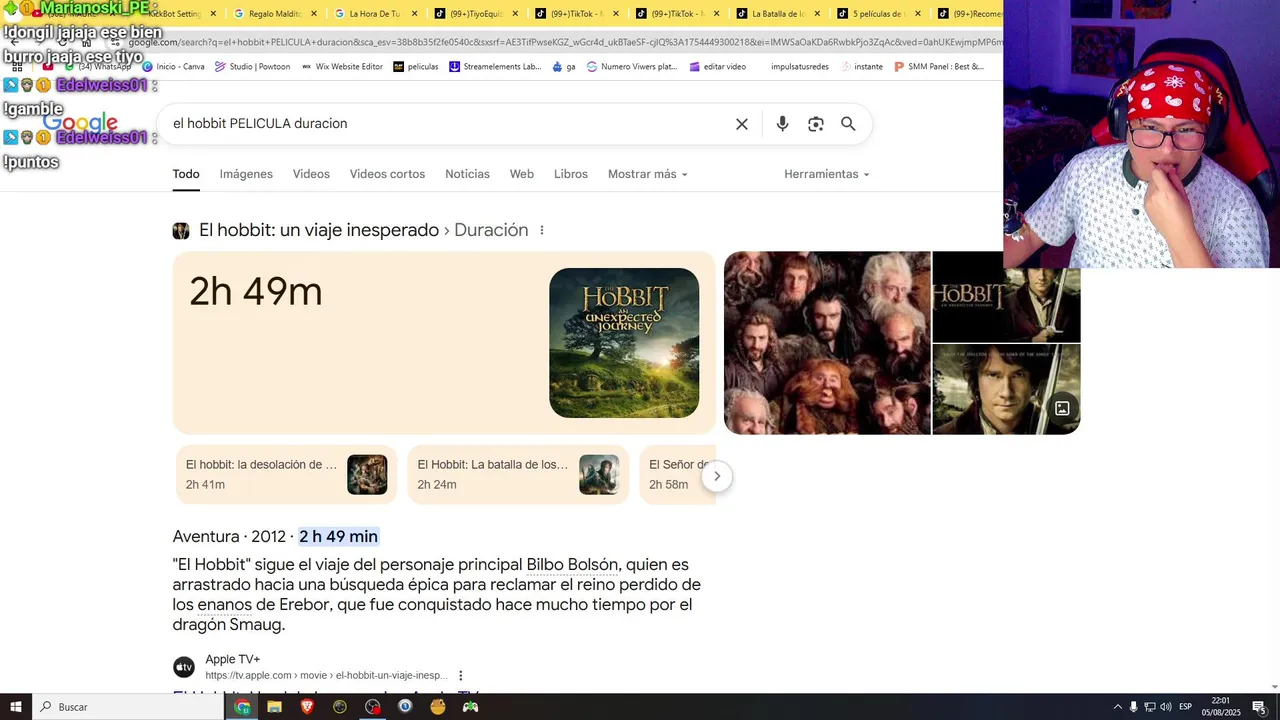Open the game controller taskbar app
This screenshot has width=1280, height=720.
pos(470,707)
